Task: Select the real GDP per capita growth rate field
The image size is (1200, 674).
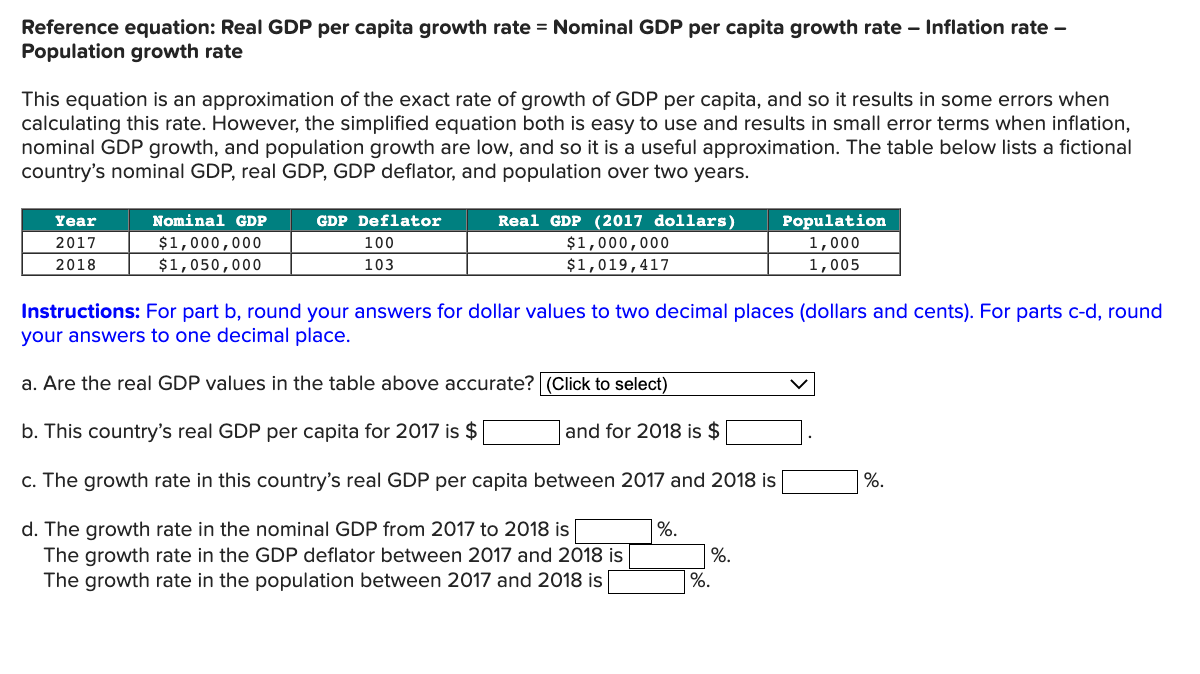Action: click(x=818, y=481)
